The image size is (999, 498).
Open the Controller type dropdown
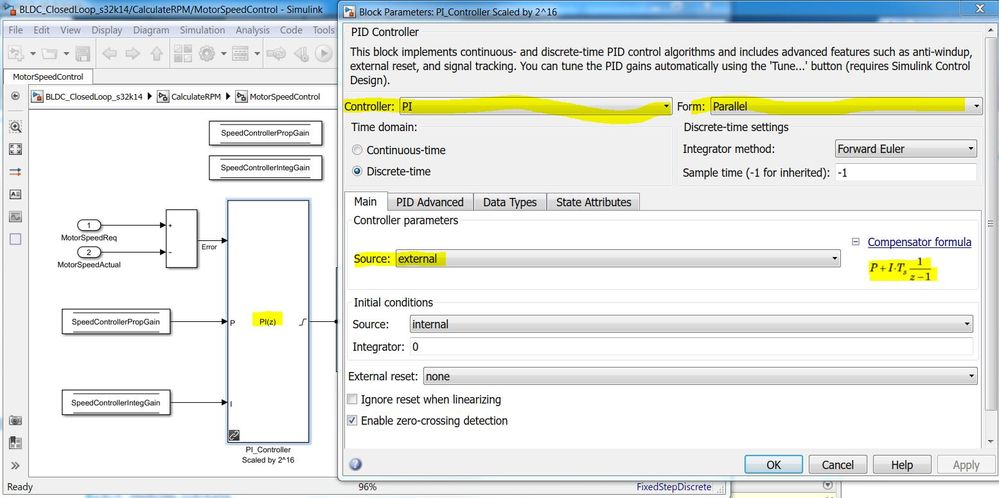pos(535,106)
